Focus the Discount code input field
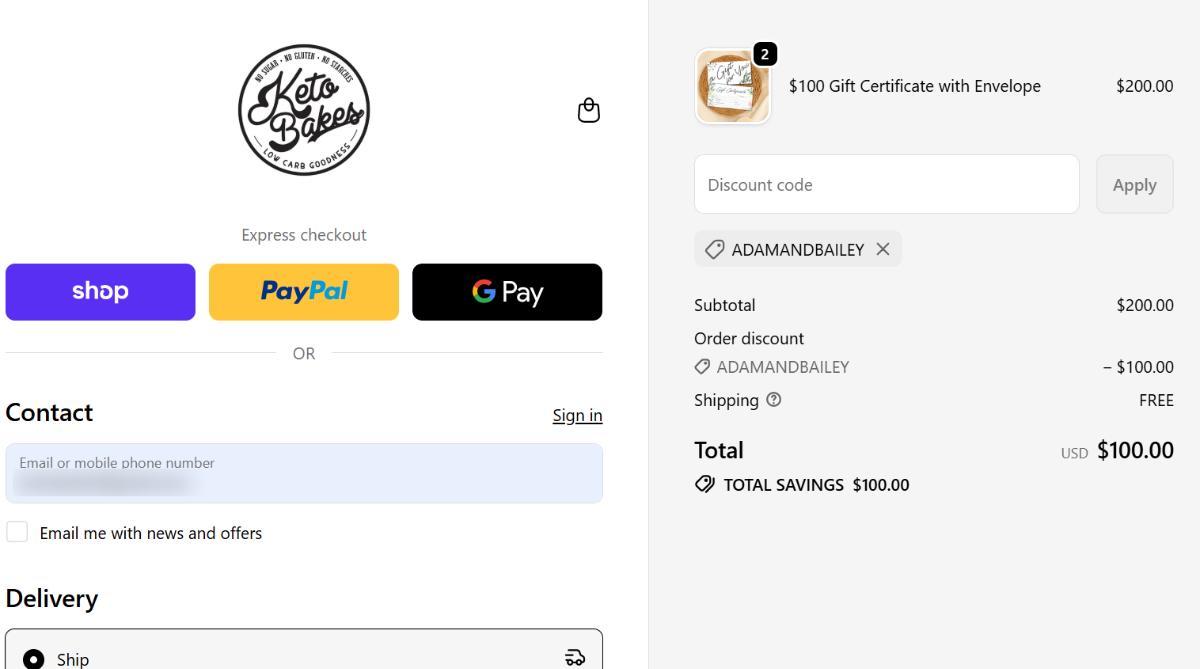Image resolution: width=1200 pixels, height=669 pixels. click(886, 184)
